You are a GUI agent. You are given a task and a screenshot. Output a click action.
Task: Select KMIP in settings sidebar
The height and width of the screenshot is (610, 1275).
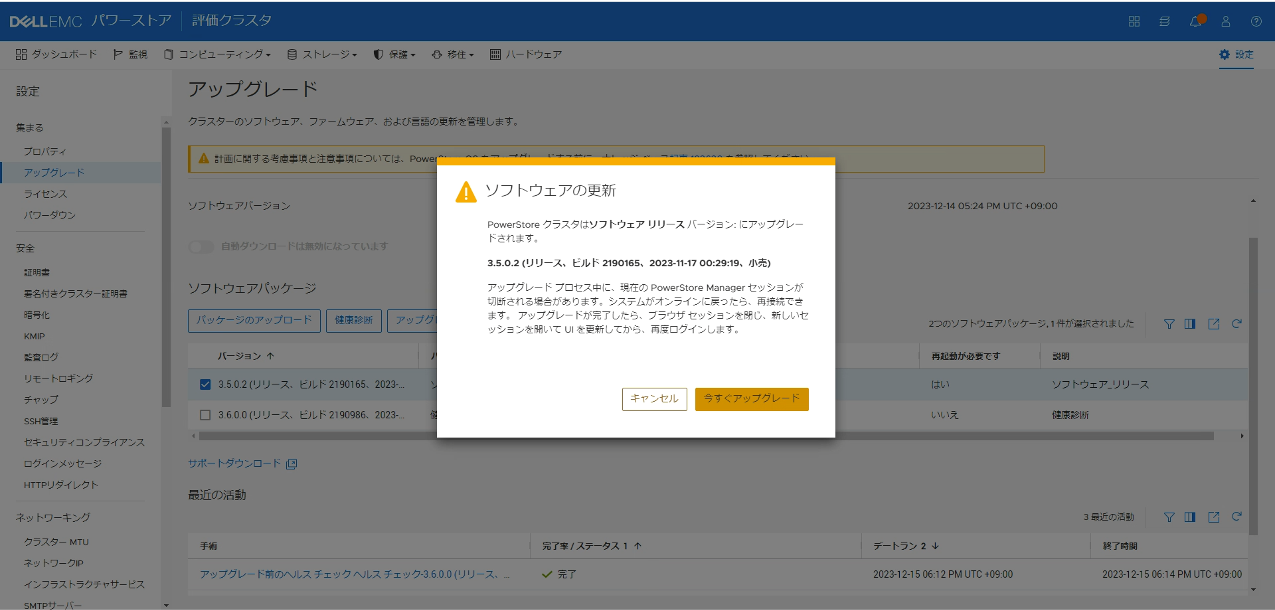(x=34, y=336)
